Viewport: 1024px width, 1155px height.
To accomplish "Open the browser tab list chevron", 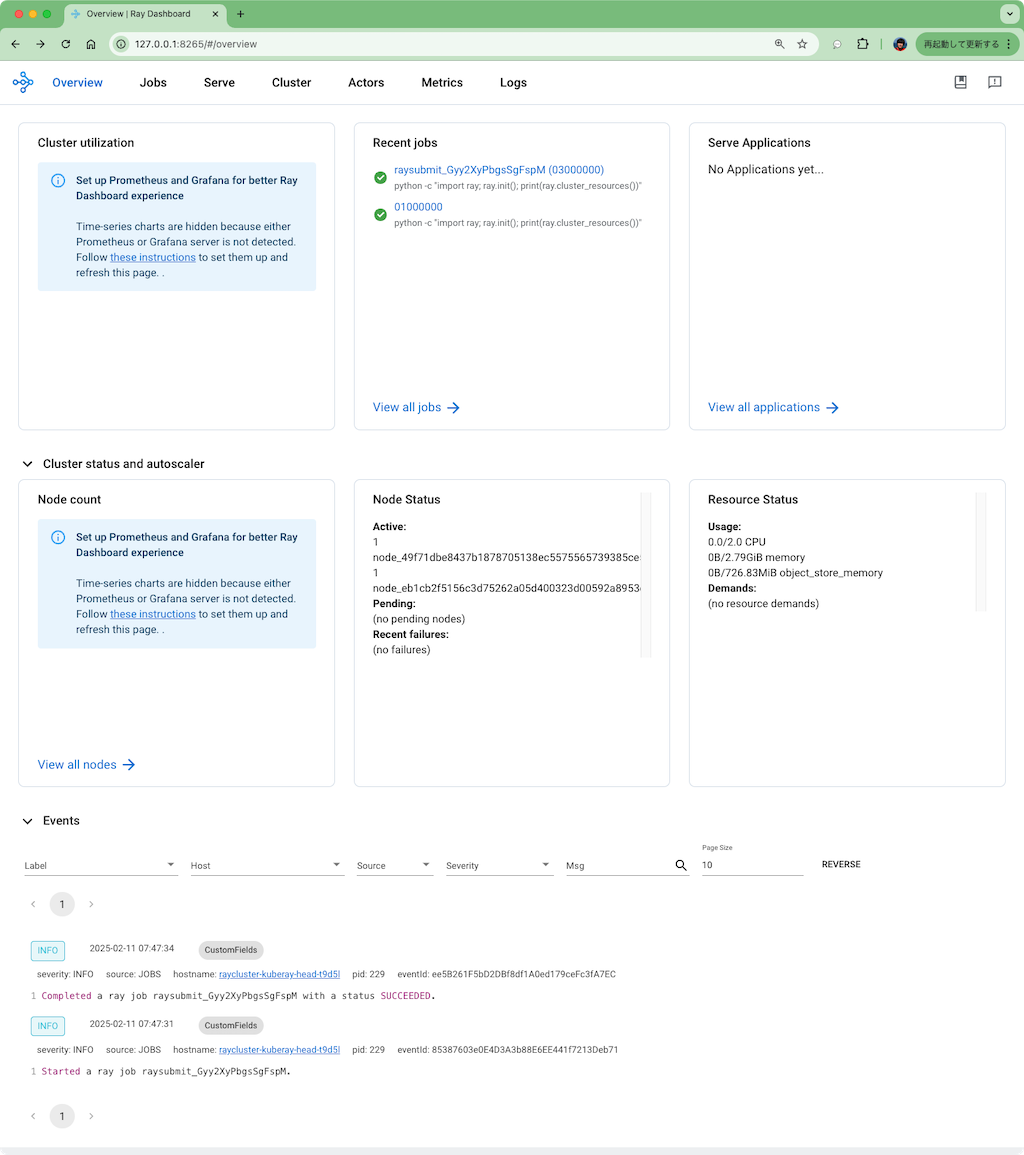I will 1009,14.
